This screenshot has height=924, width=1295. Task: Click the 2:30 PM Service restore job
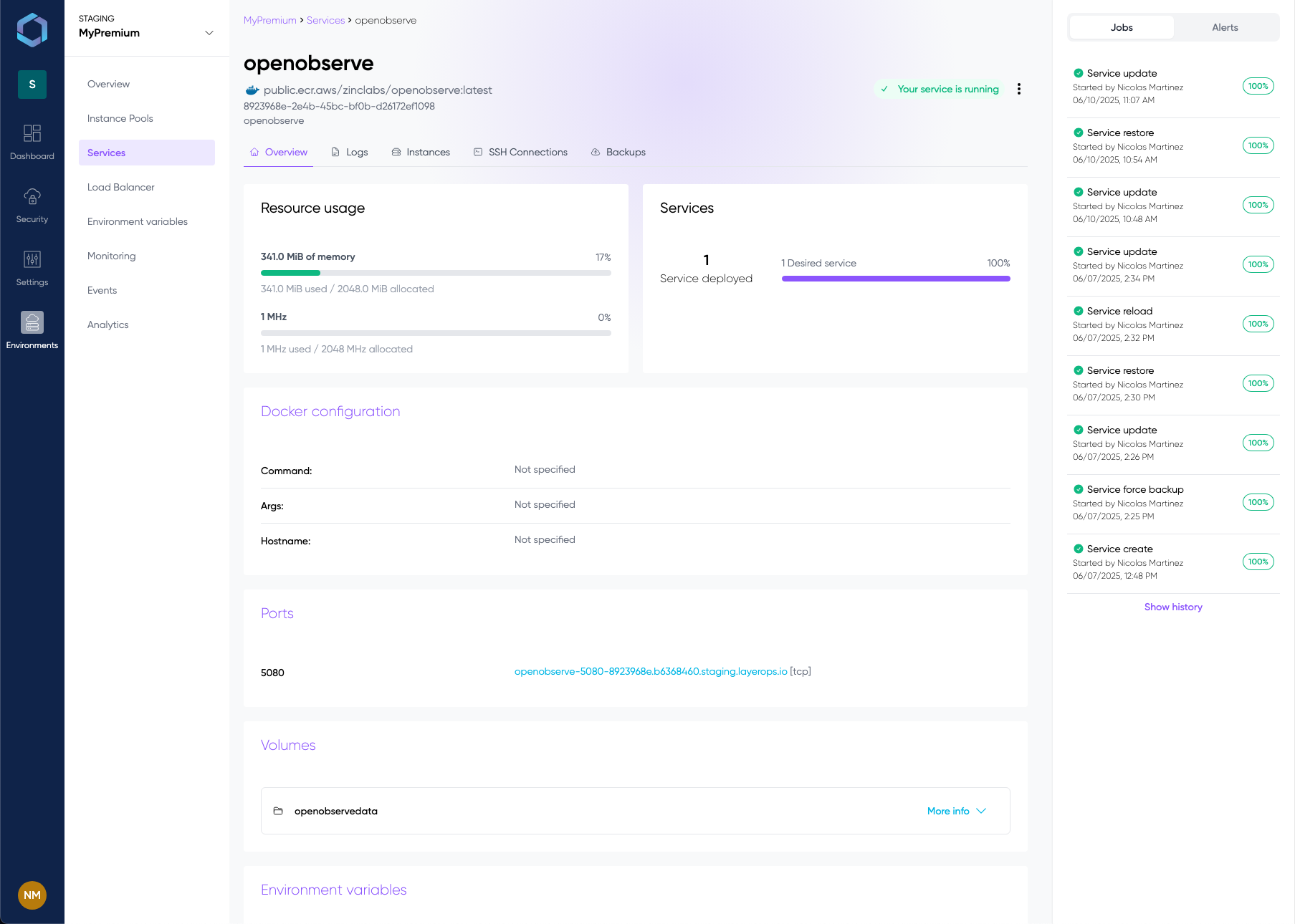(x=1173, y=385)
